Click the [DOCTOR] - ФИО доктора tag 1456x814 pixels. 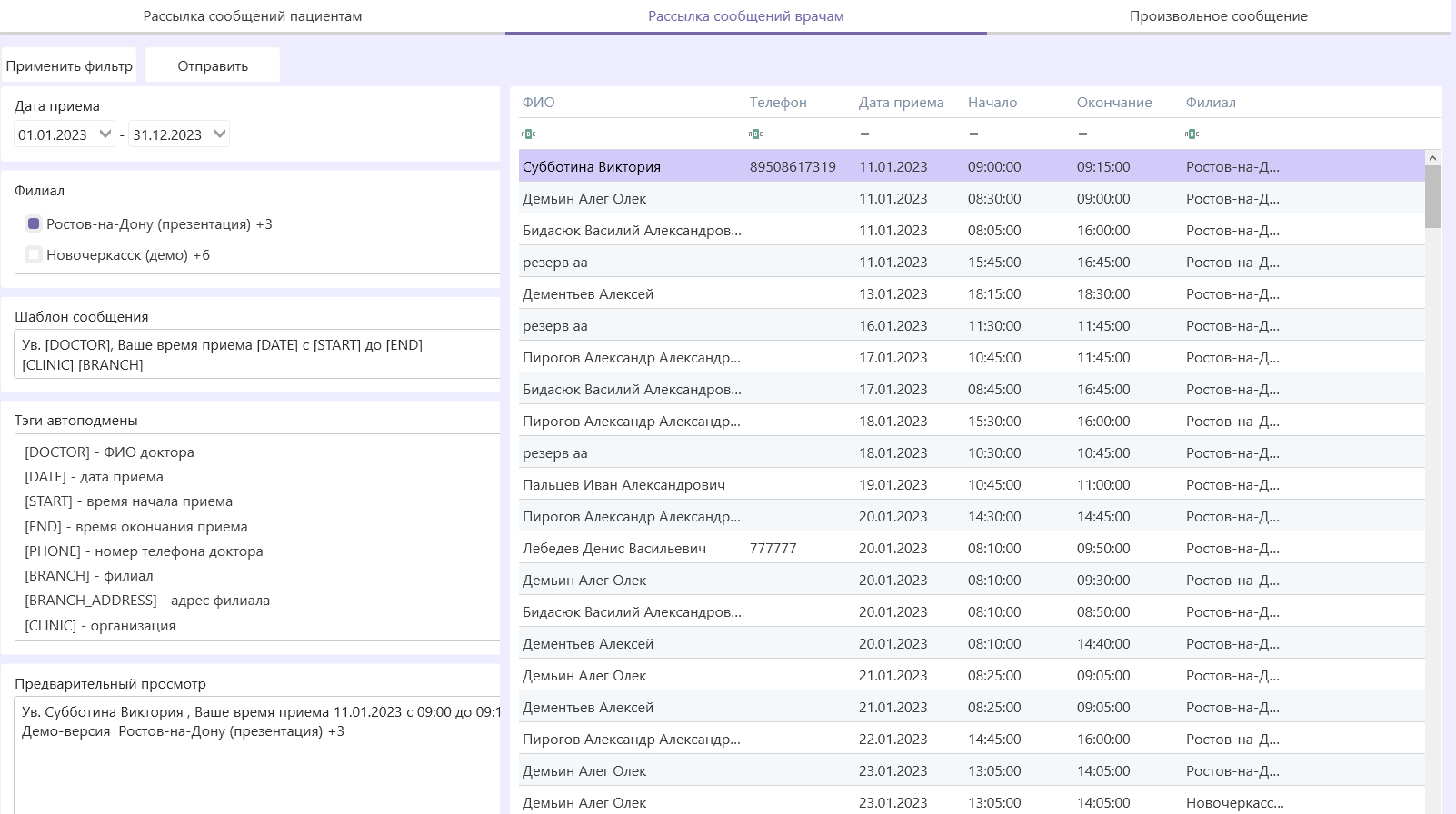click(x=109, y=452)
